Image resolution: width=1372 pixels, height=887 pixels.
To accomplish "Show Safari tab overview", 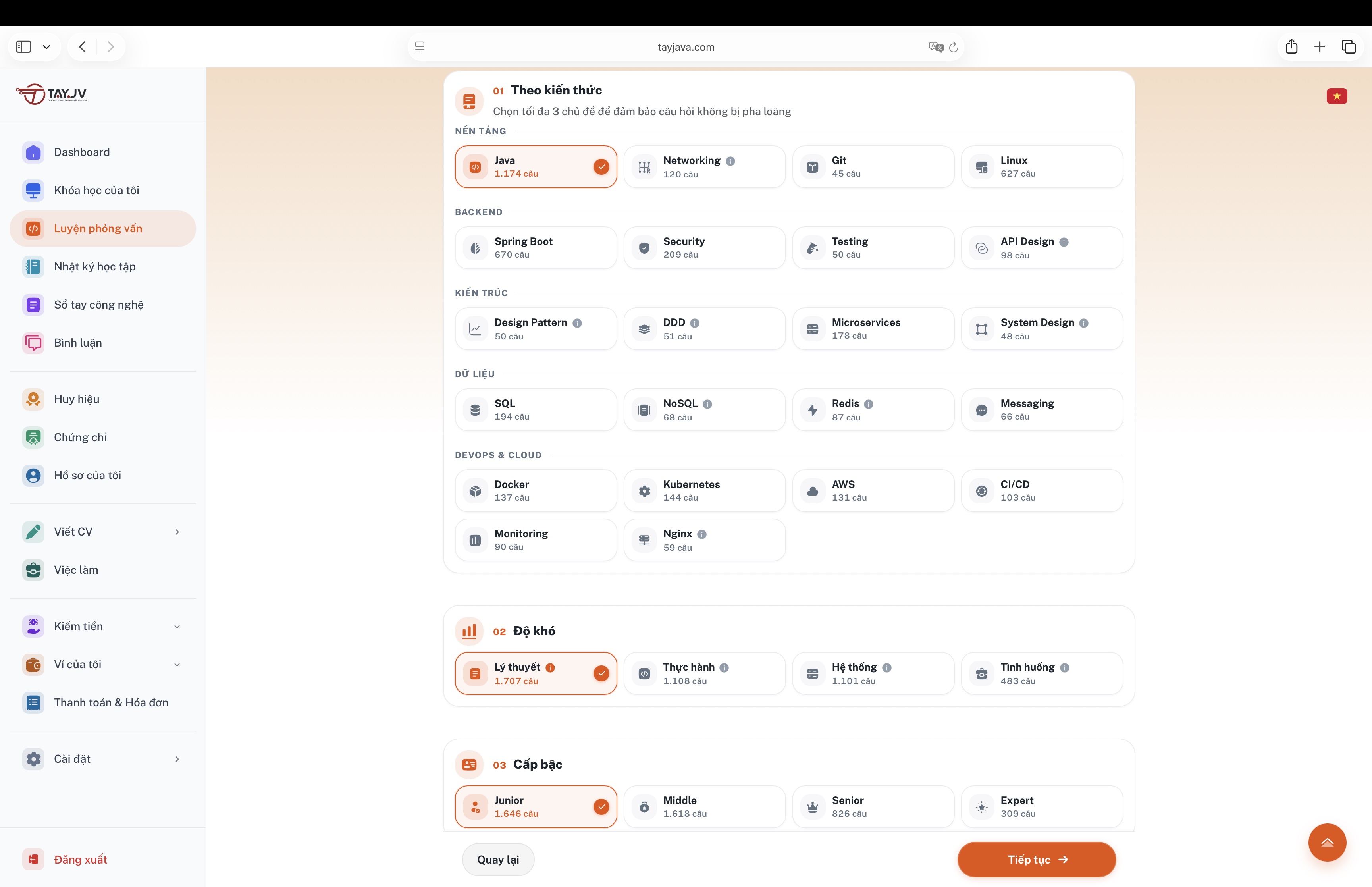I will tap(1349, 47).
